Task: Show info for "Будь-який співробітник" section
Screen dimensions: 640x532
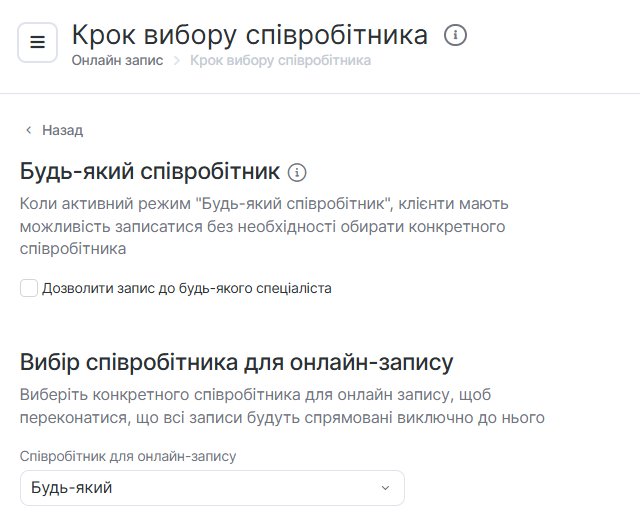Action: click(297, 172)
